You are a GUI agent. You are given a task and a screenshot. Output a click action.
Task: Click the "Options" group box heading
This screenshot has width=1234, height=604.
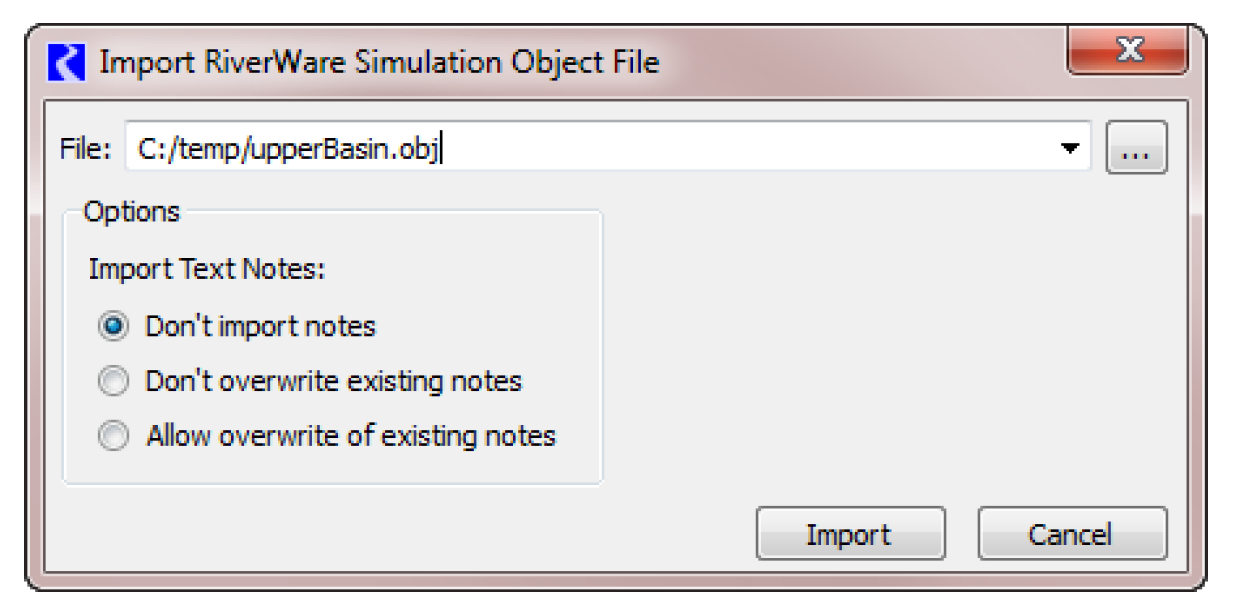pos(131,212)
